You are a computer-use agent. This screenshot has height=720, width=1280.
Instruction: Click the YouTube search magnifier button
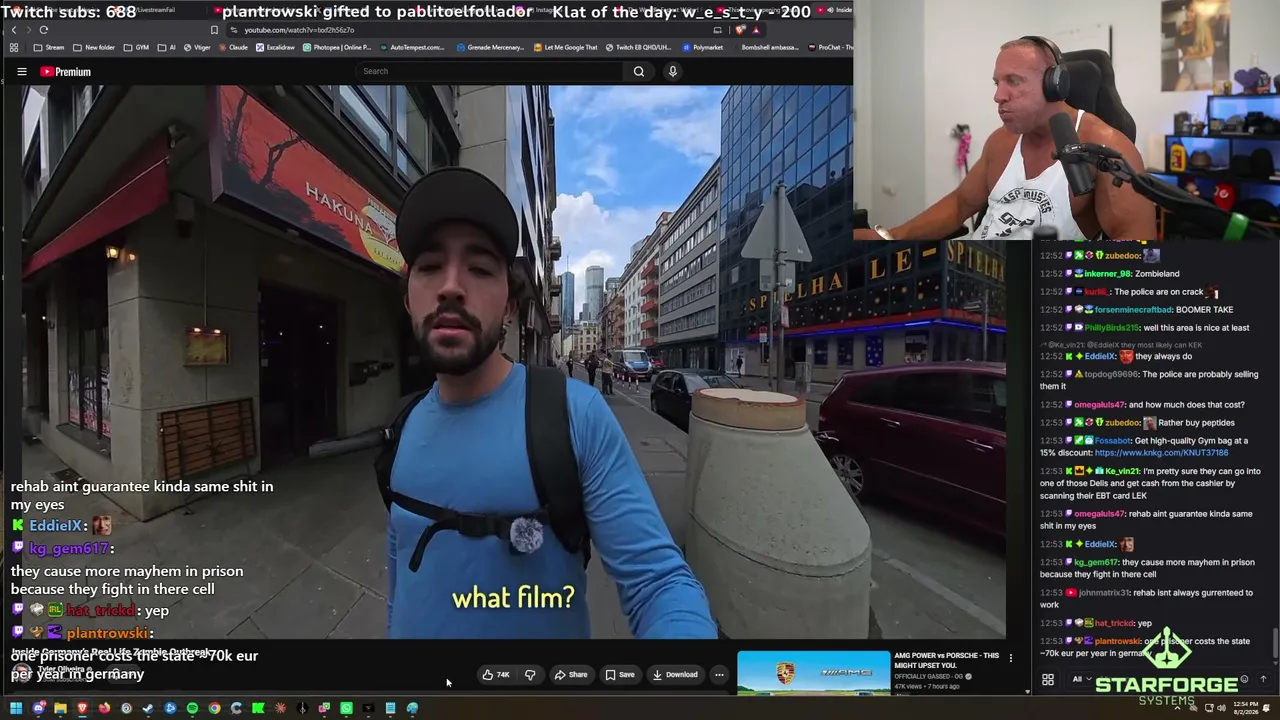tap(639, 71)
